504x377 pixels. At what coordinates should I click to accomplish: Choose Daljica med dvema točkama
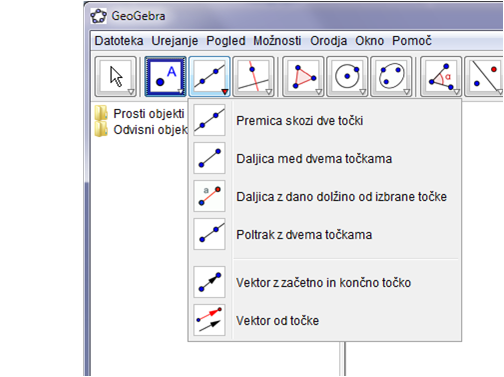(x=325, y=158)
